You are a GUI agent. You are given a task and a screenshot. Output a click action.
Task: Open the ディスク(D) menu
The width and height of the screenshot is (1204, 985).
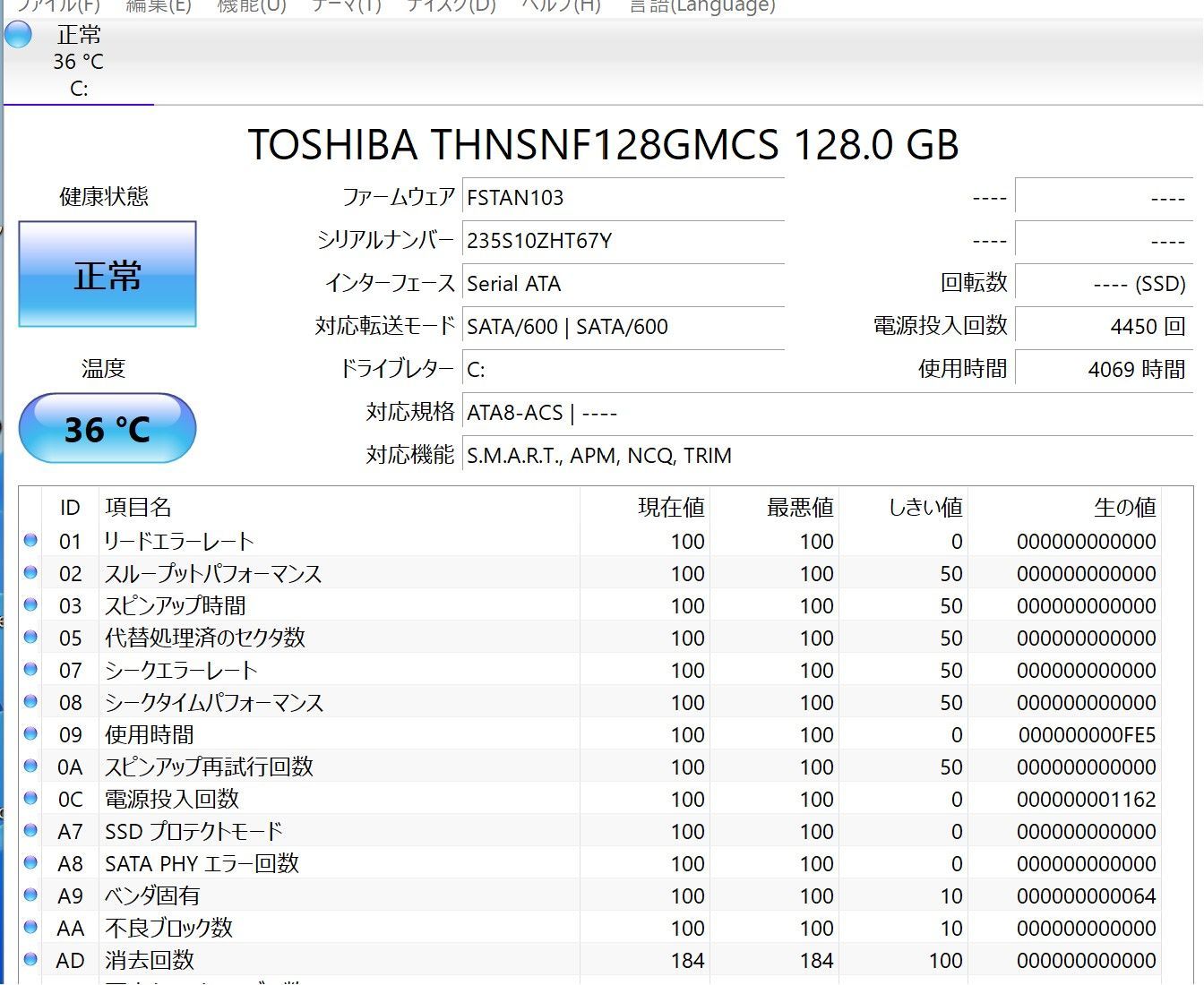point(451,6)
